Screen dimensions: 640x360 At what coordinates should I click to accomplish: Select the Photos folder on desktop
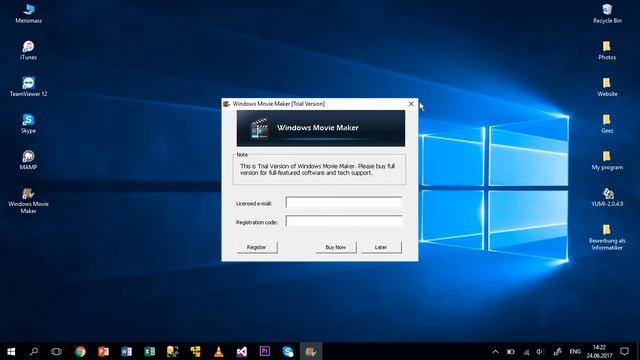pos(607,50)
